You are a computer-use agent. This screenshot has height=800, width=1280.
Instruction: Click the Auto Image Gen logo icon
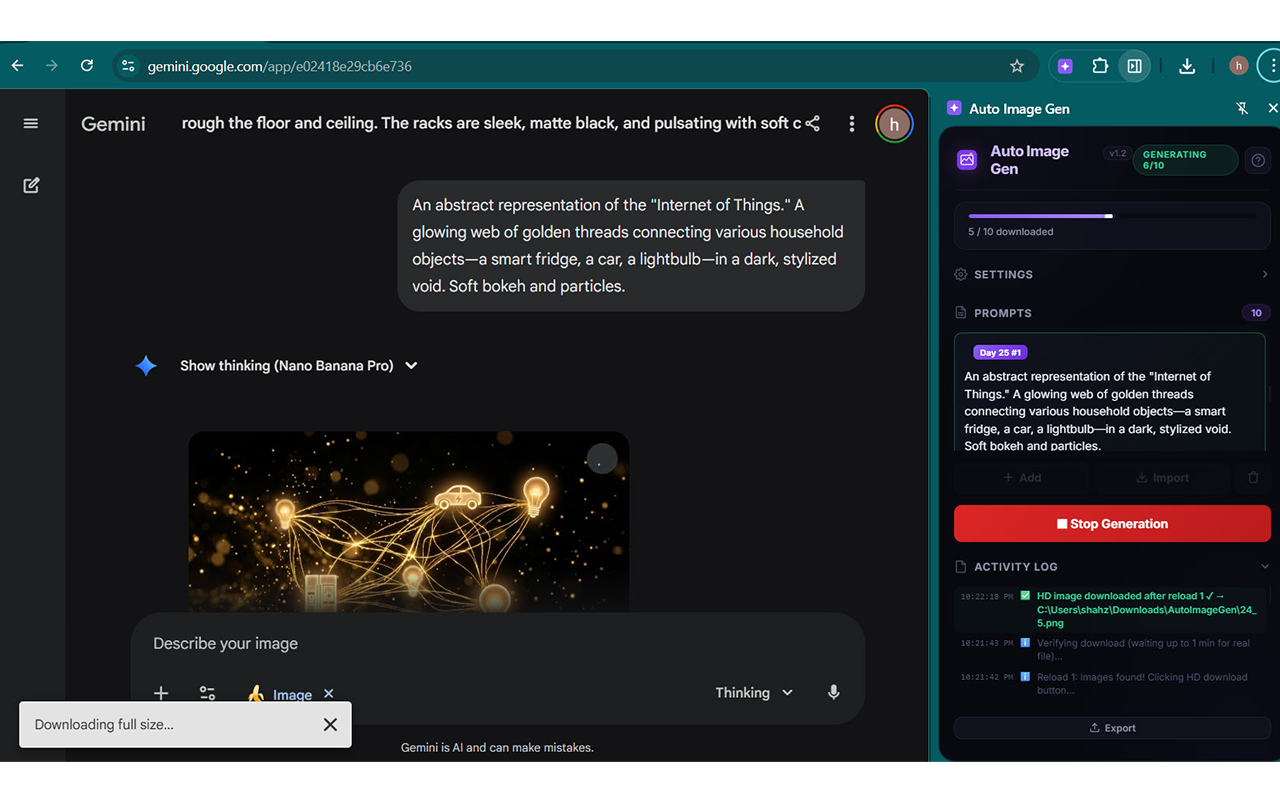pos(967,160)
